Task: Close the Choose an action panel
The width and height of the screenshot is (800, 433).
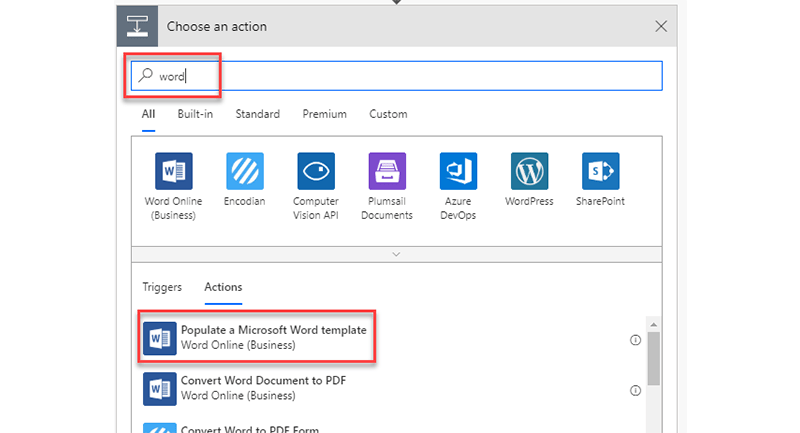Action: coord(661,26)
